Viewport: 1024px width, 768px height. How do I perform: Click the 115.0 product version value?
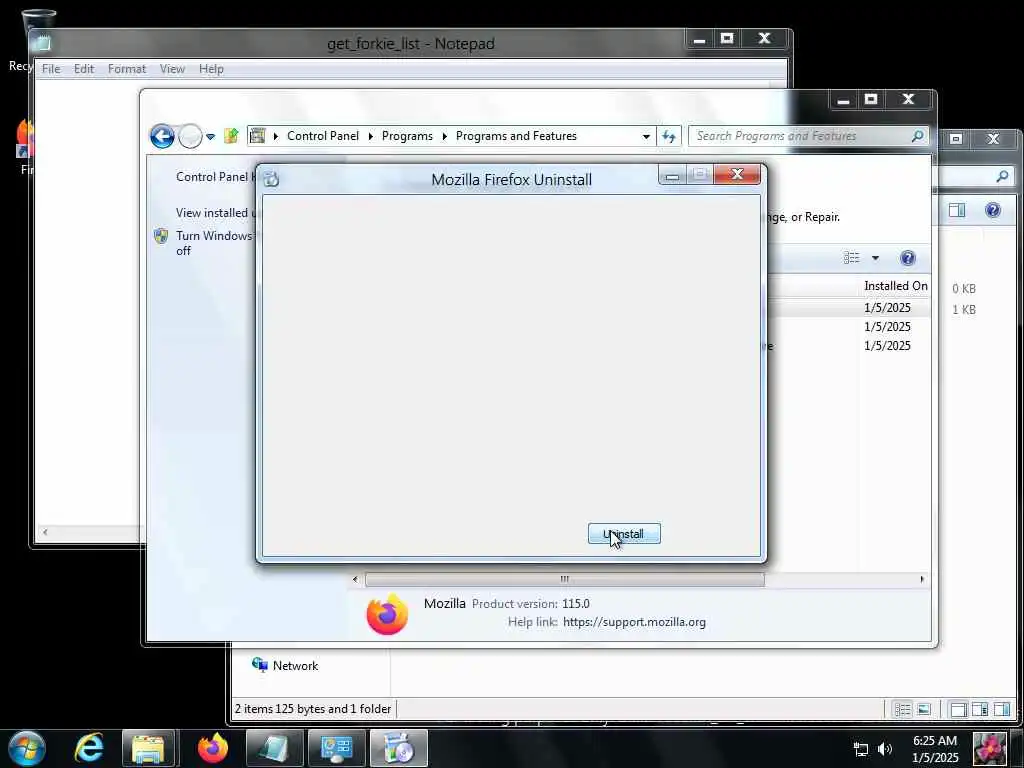(x=575, y=603)
